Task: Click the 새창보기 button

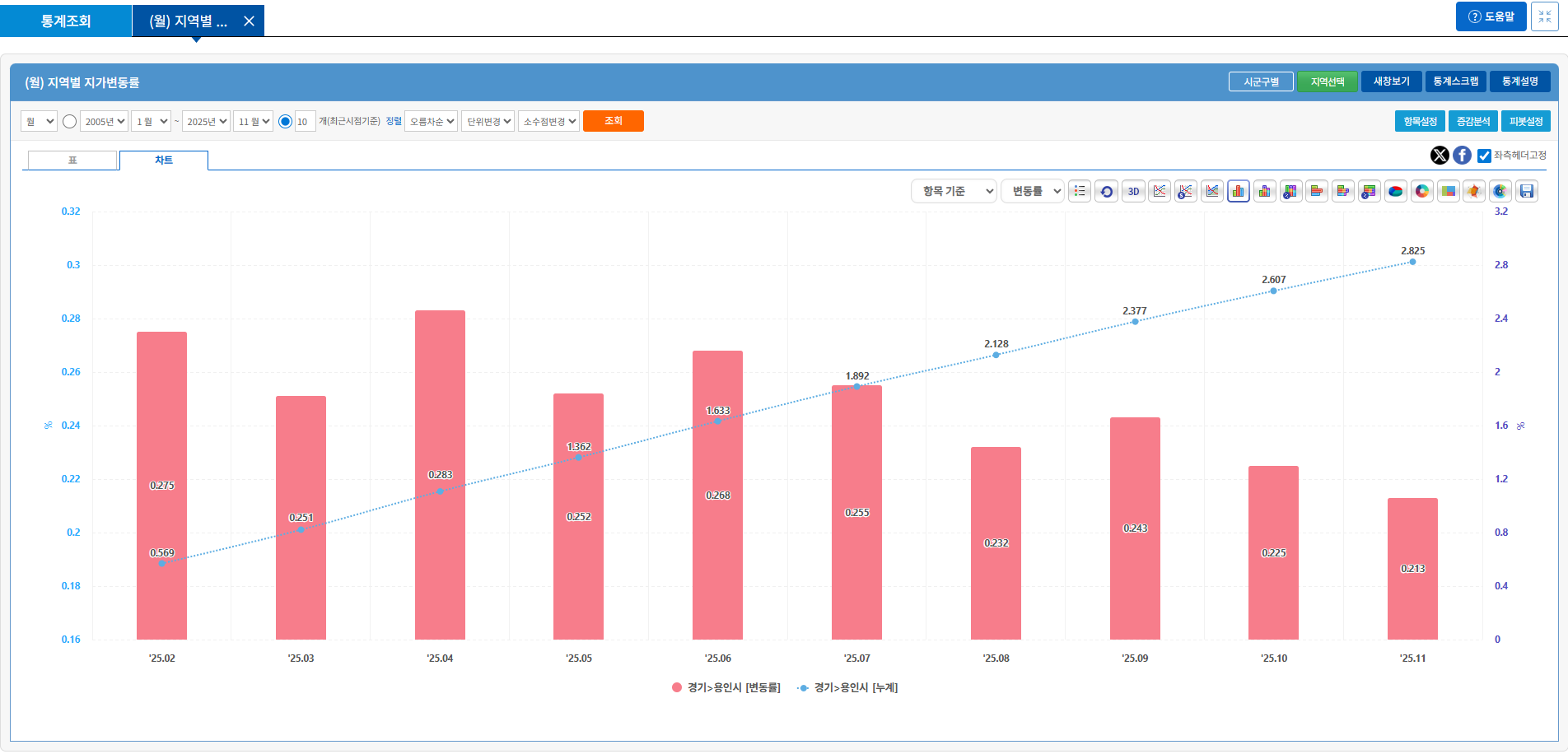Action: click(x=1392, y=81)
